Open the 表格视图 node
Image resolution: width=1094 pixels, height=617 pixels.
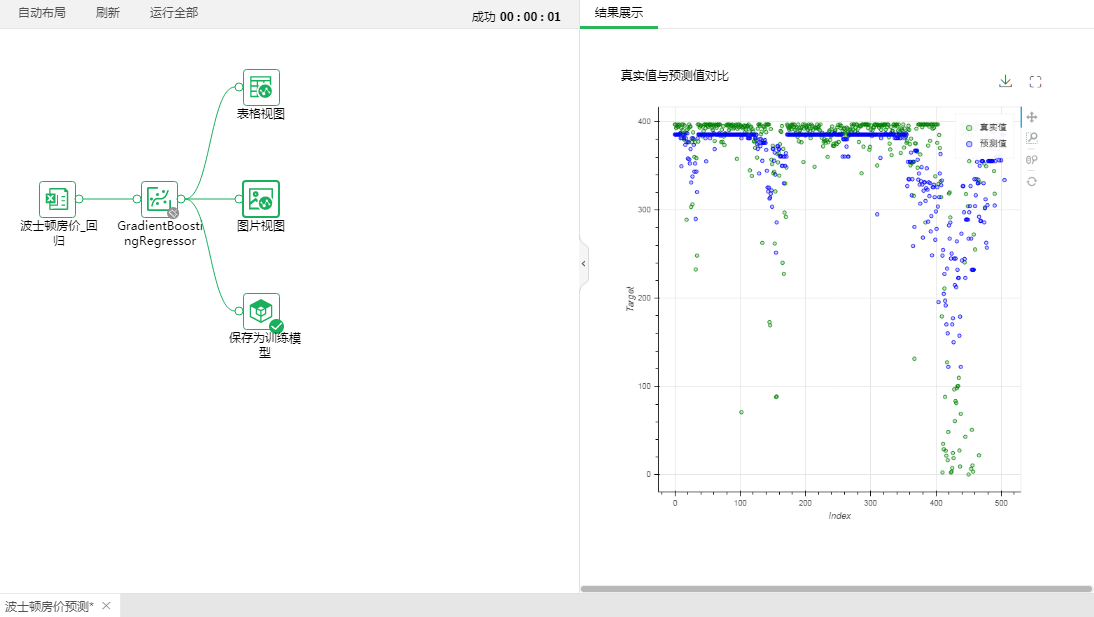click(261, 87)
